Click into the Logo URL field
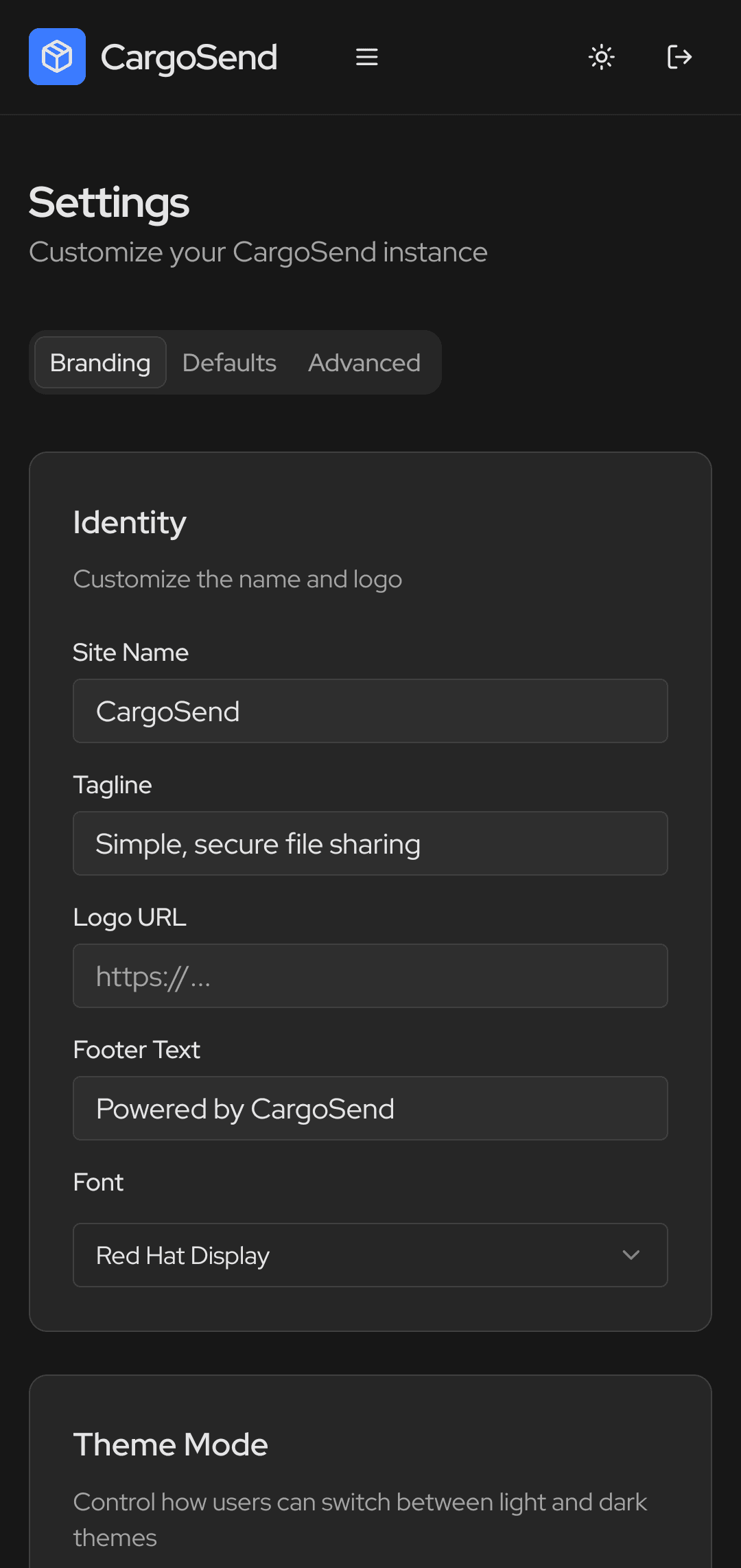 pyautogui.click(x=370, y=976)
